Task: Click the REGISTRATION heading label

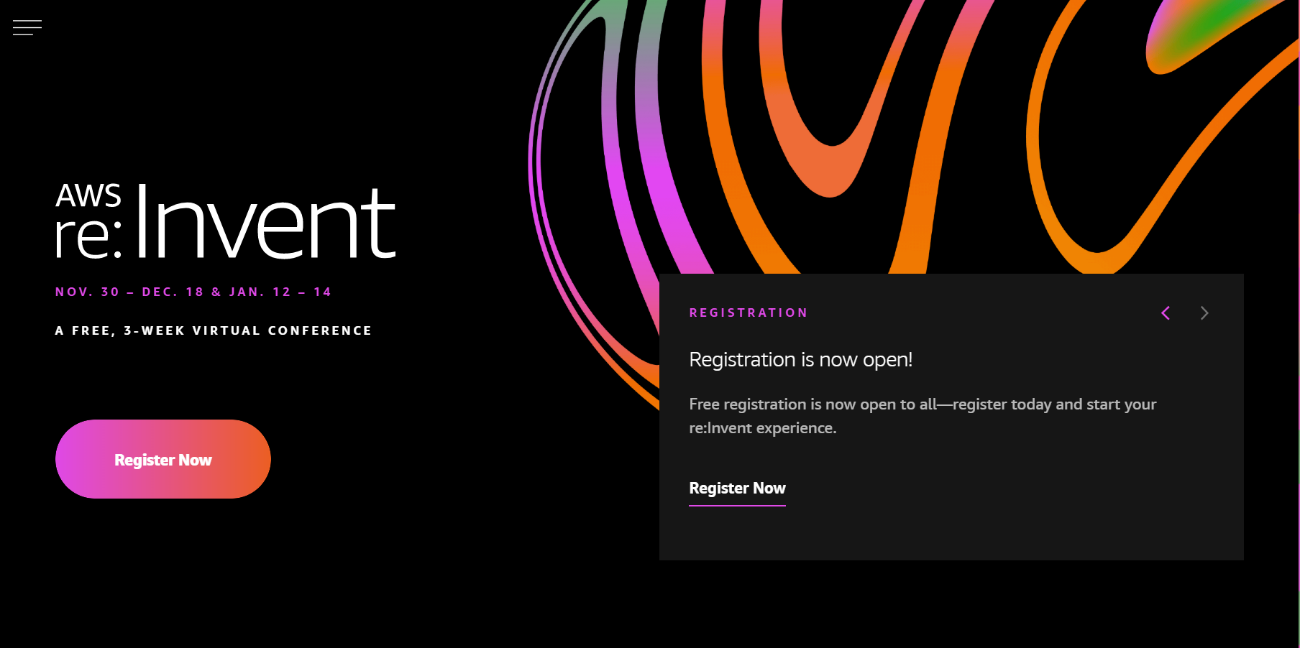Action: click(x=748, y=313)
